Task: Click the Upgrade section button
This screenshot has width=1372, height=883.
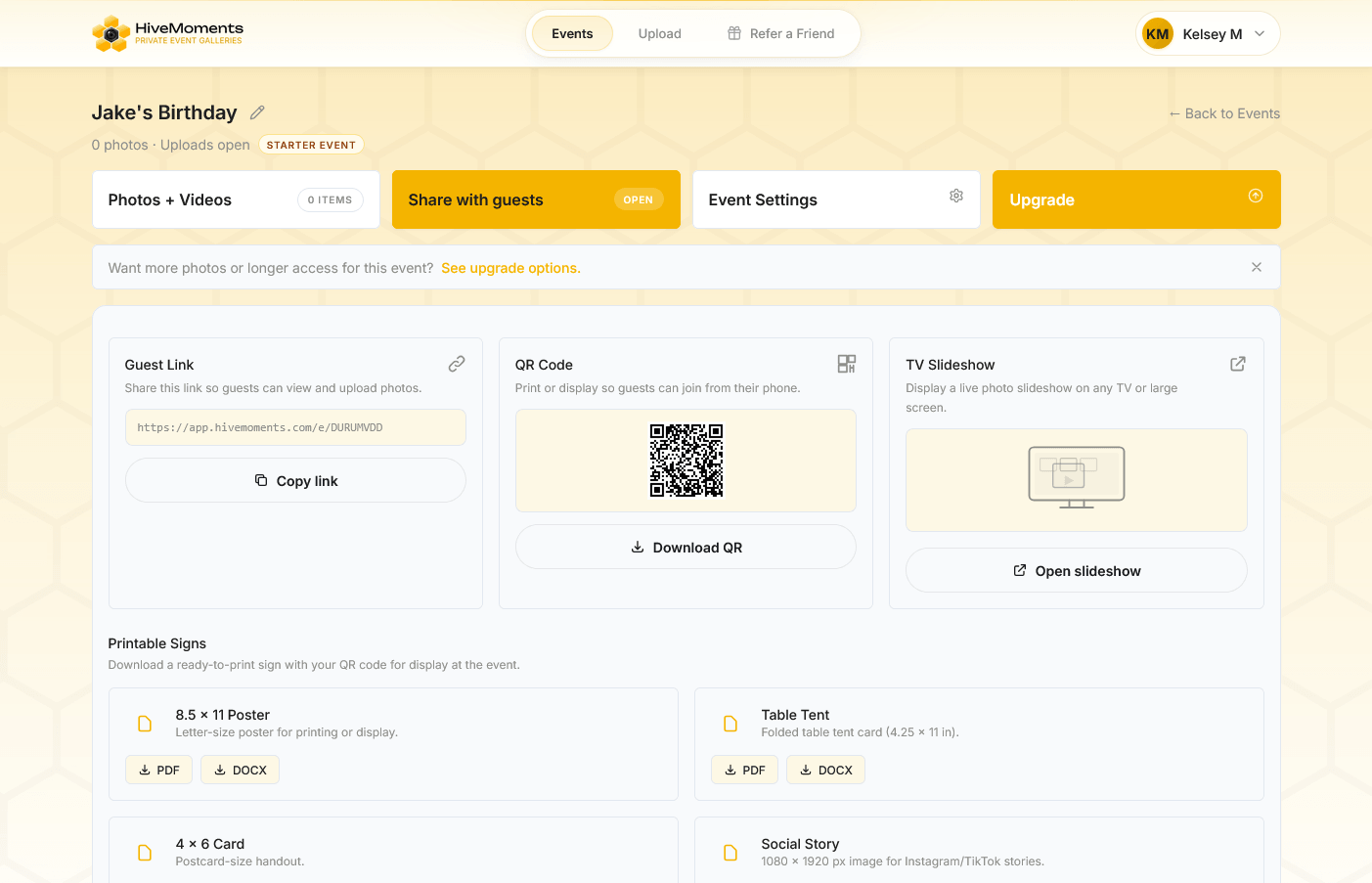Action: click(1136, 199)
